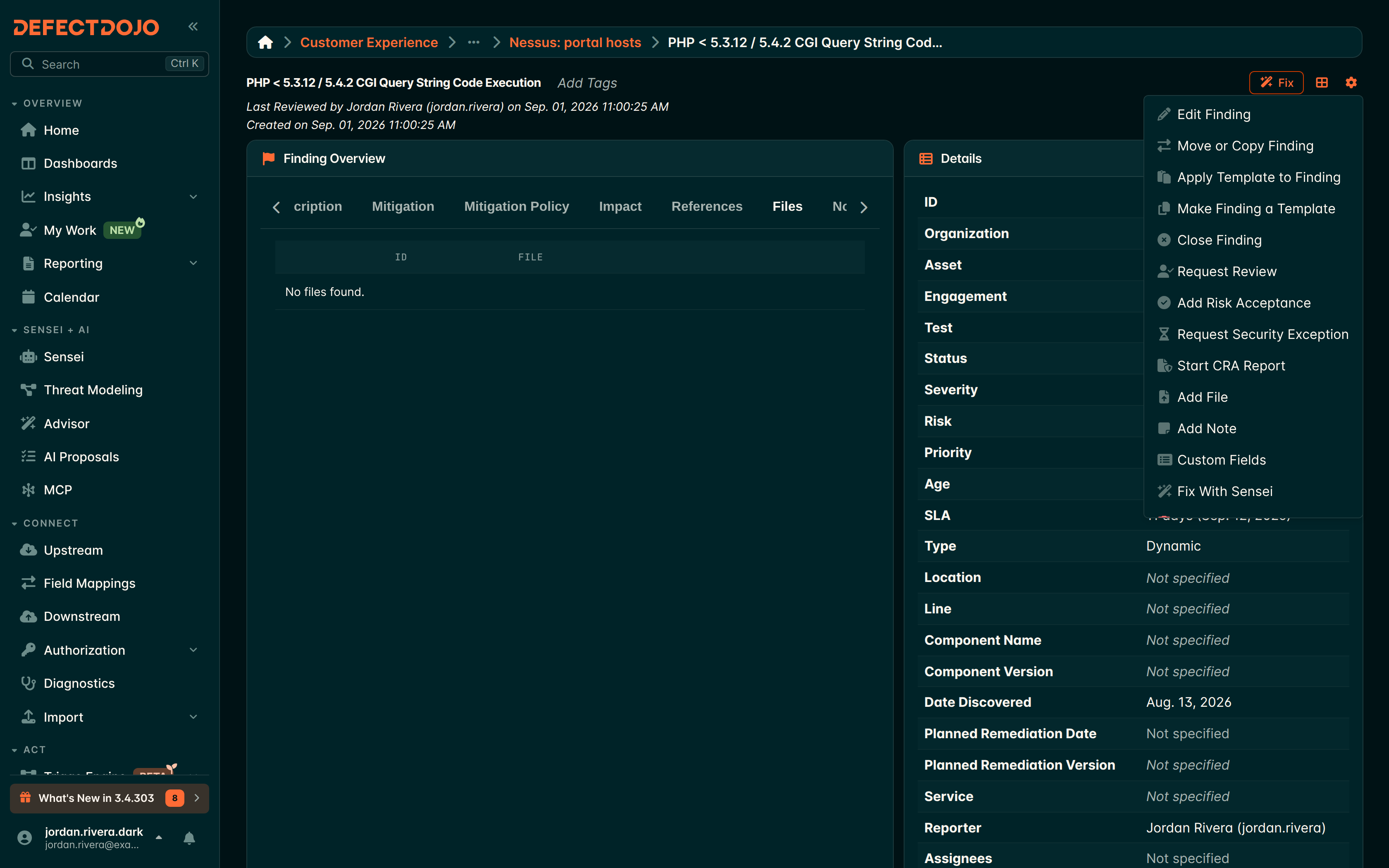Open Nessus: portal hosts breadcrumb link
The image size is (1389, 868).
tap(575, 43)
